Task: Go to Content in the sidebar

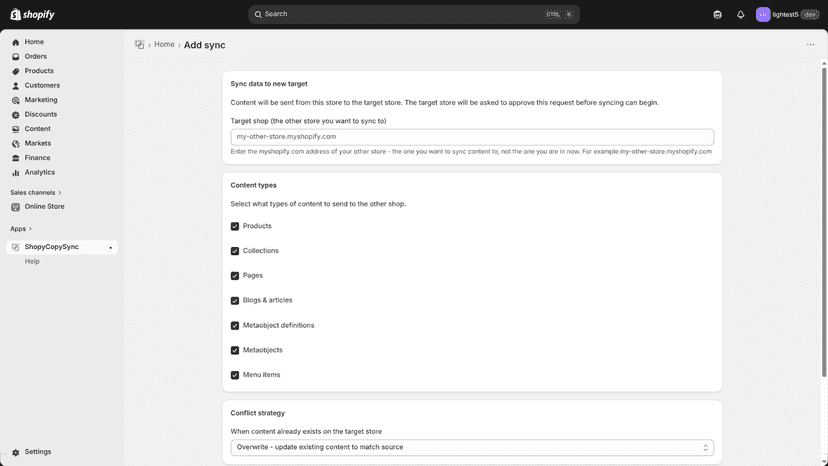Action: pos(37,129)
